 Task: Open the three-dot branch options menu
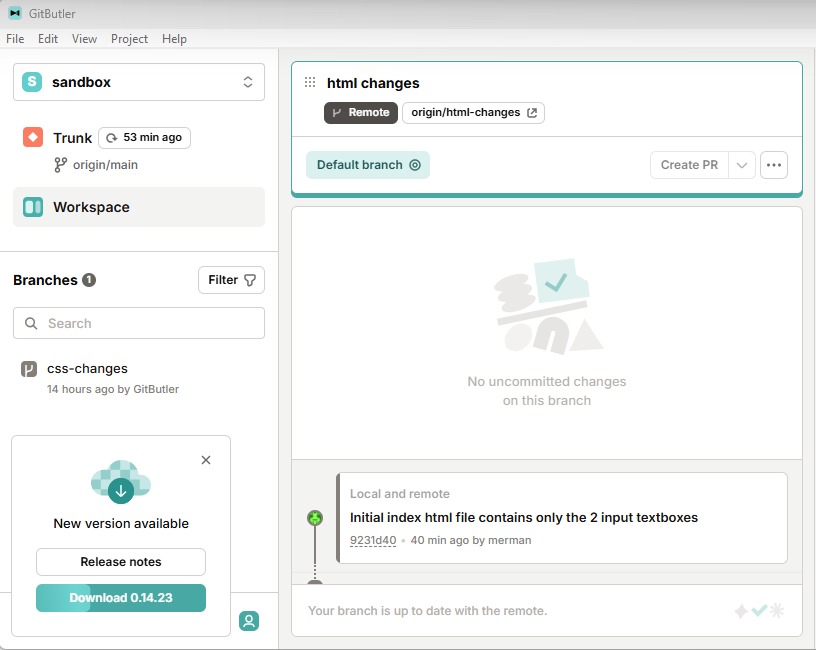pyautogui.click(x=774, y=165)
